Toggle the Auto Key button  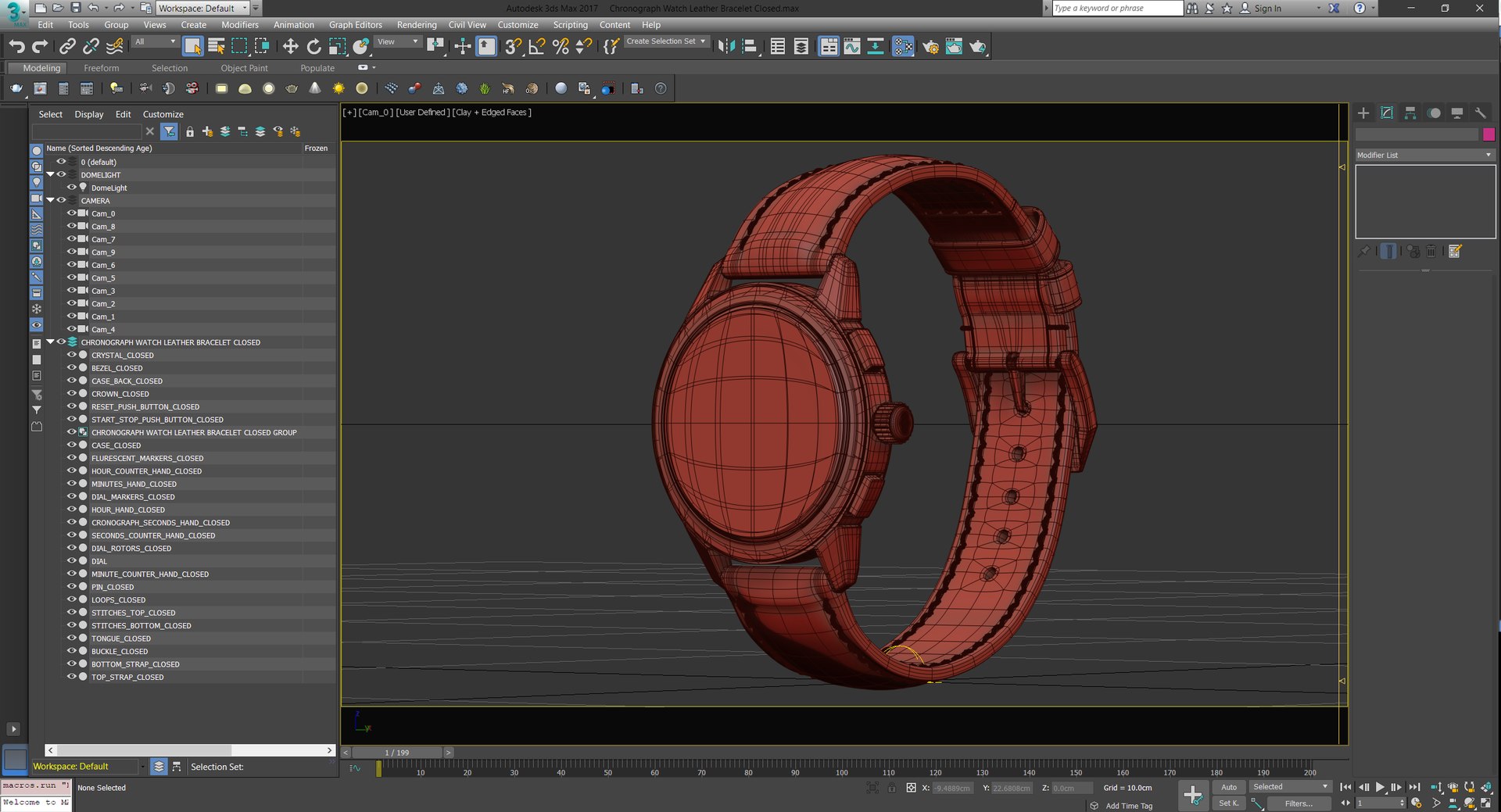click(x=1229, y=787)
